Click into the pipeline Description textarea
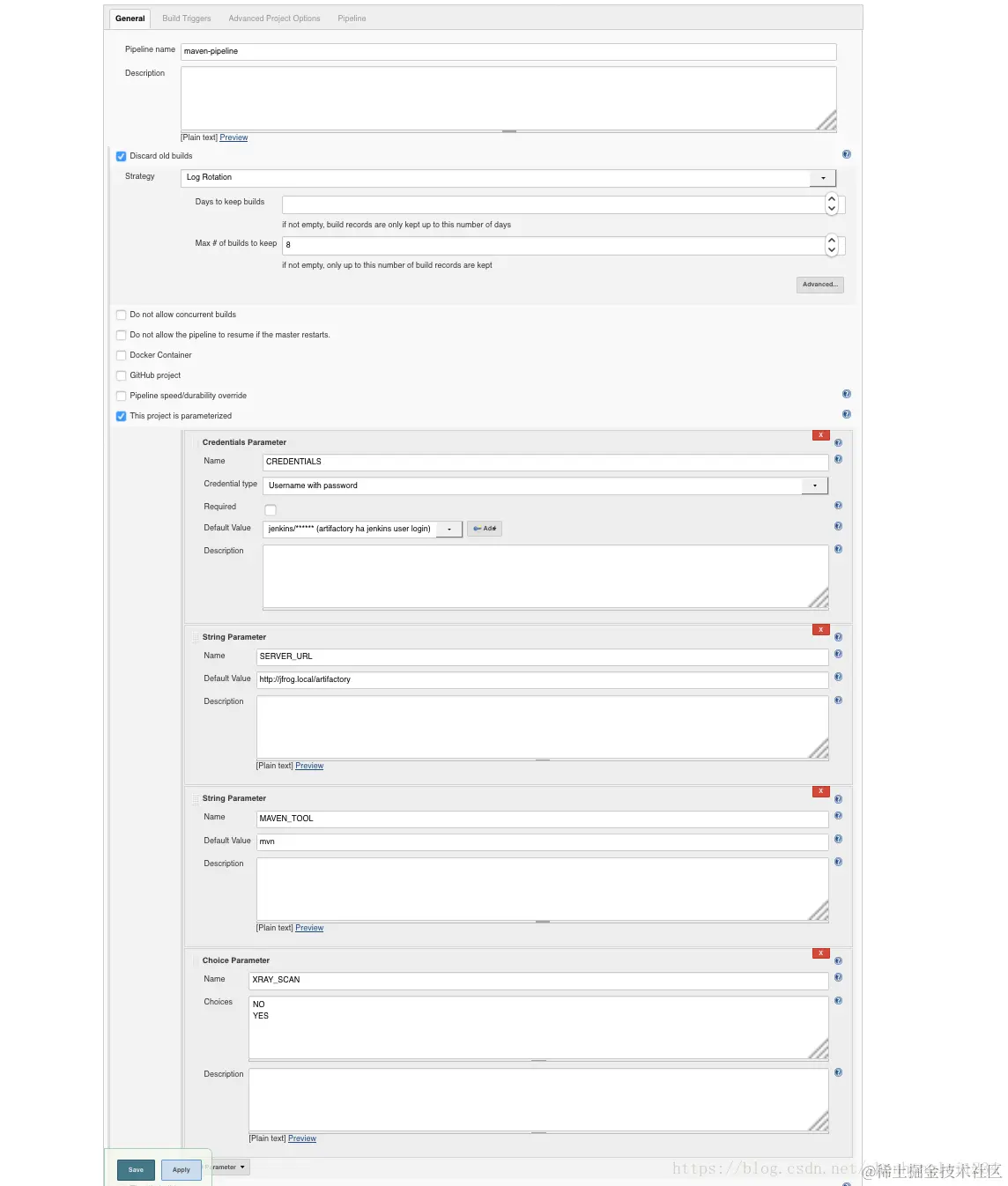Image resolution: width=1008 pixels, height=1186 pixels. click(508, 99)
